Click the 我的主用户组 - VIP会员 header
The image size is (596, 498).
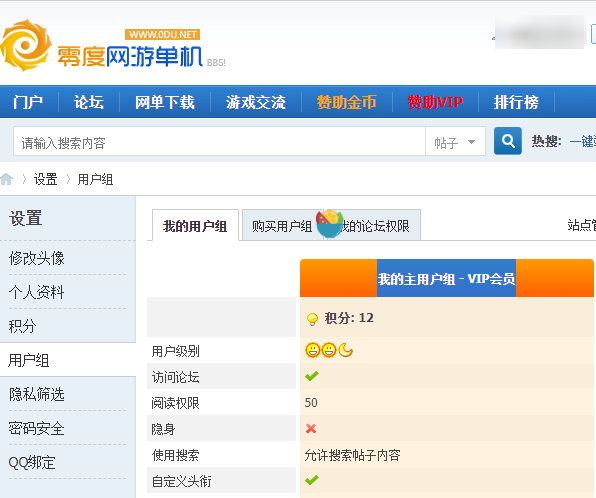[446, 278]
